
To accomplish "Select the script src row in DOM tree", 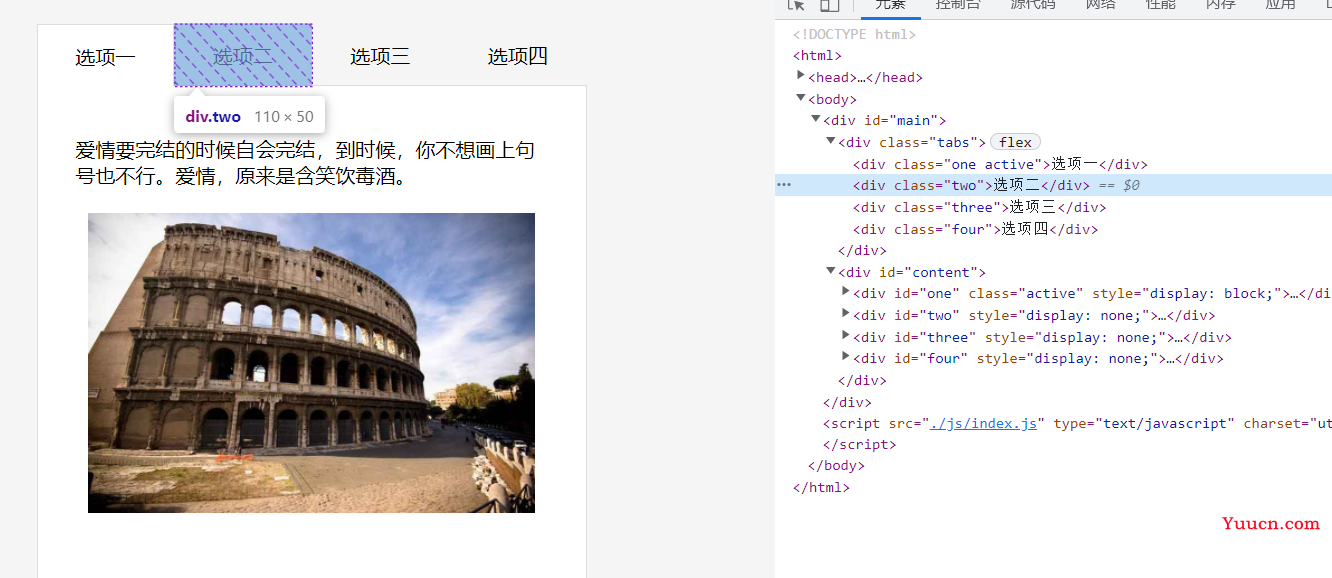I will pyautogui.click(x=1077, y=423).
